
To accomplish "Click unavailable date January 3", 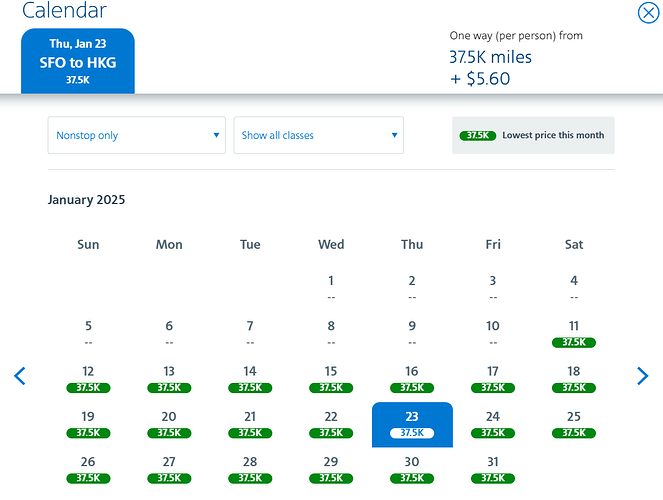I will [493, 287].
